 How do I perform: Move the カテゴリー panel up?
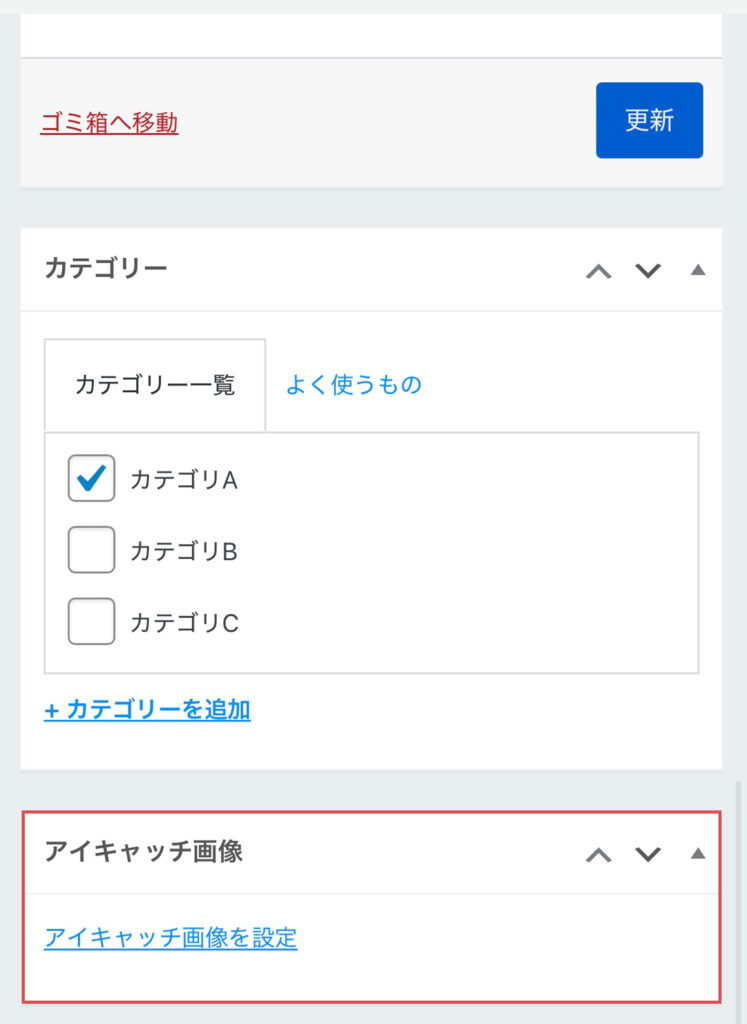[x=598, y=271]
